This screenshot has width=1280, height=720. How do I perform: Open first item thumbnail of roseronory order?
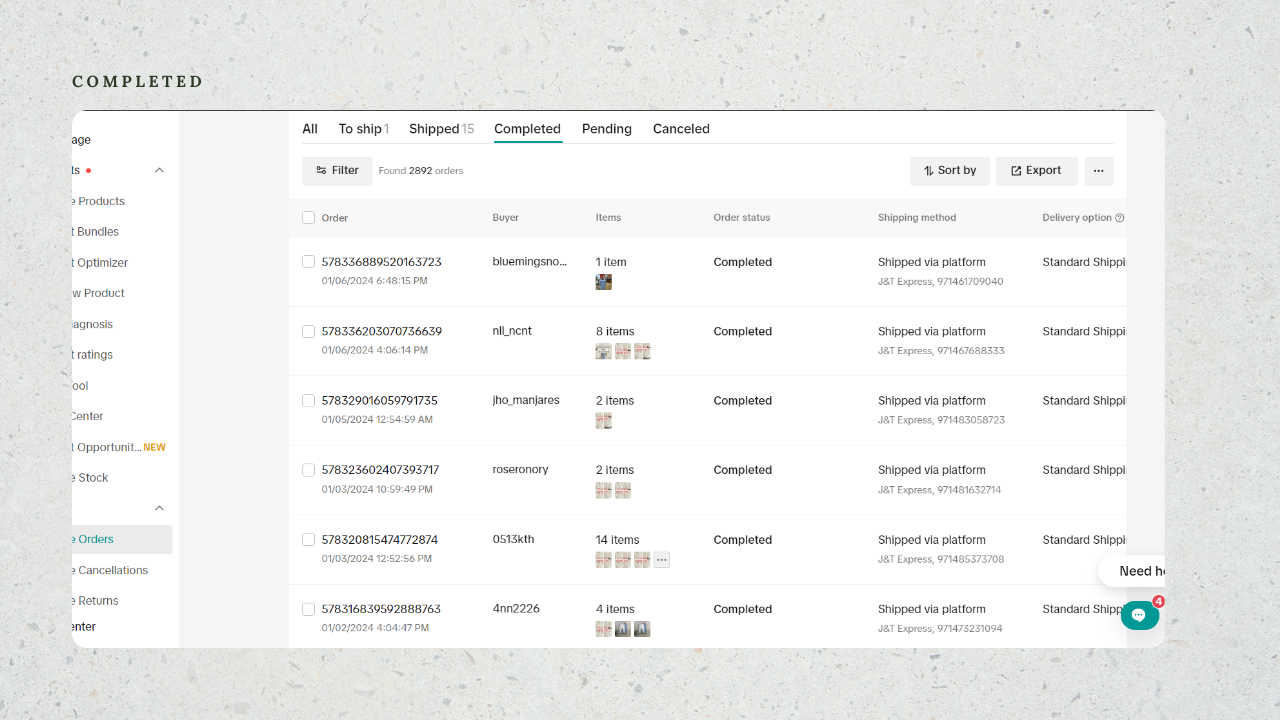click(604, 490)
